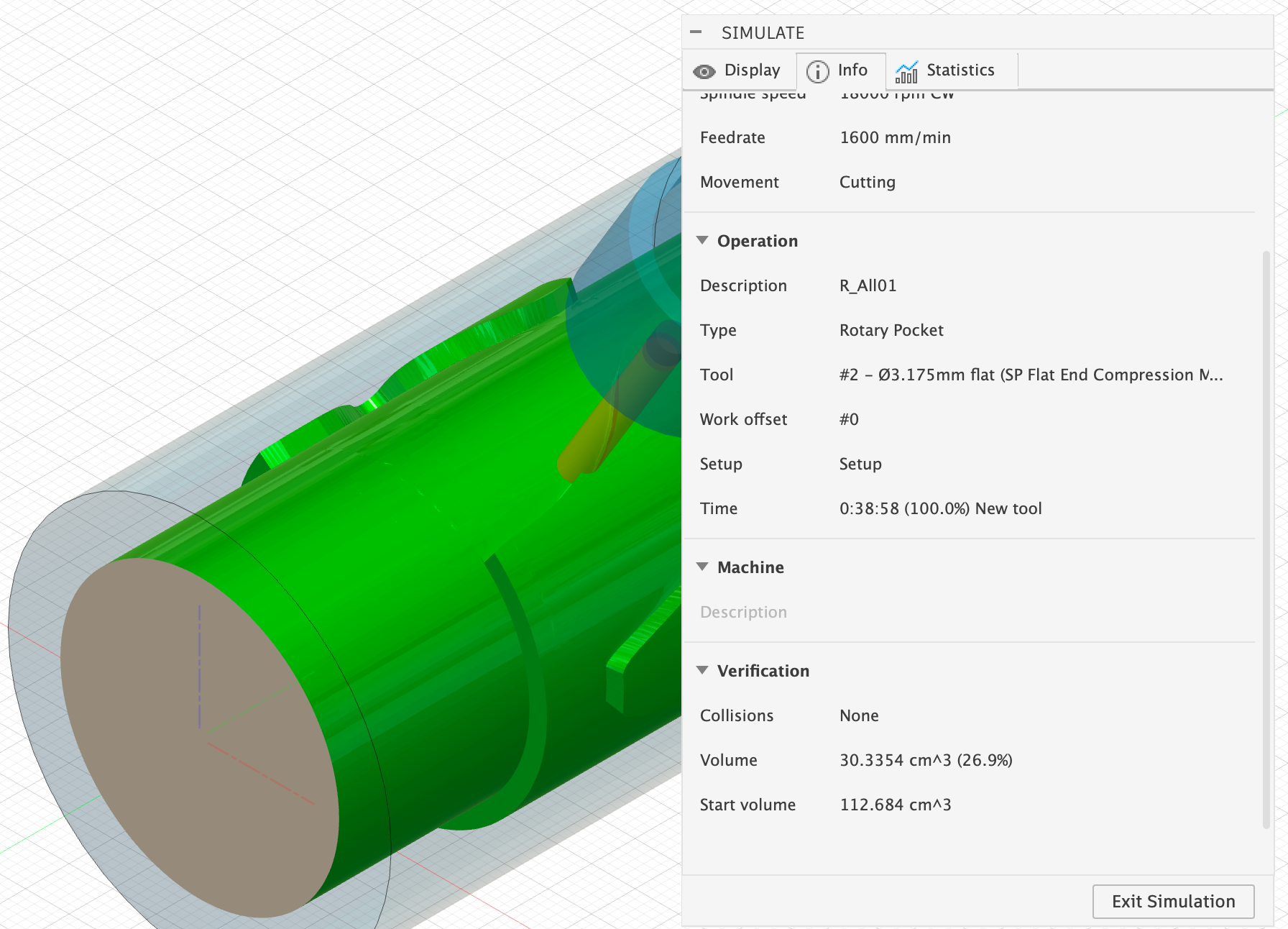
Task: Click the tan end face of the stock
Action: click(199, 738)
